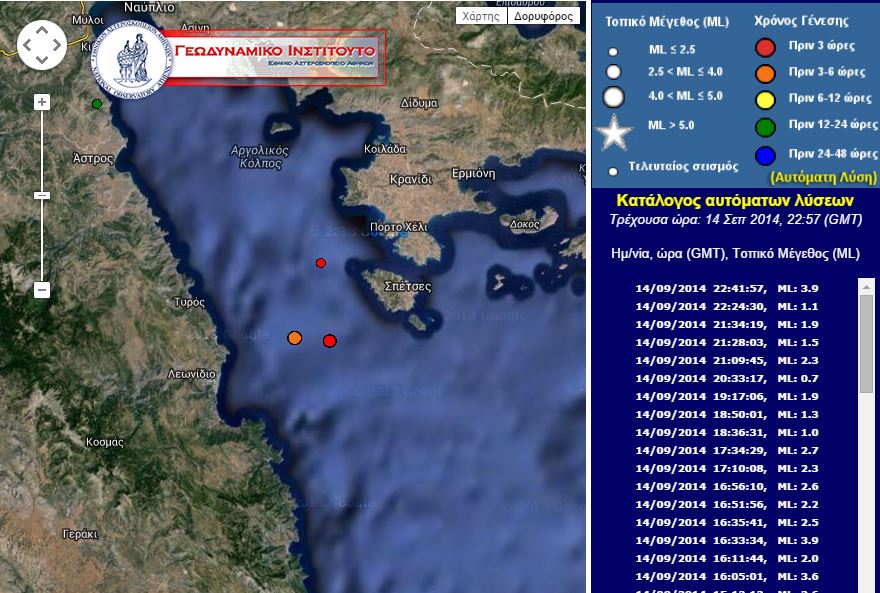Switch to the Δορυφόρος satellite view
This screenshot has height=593, width=880.
543,16
